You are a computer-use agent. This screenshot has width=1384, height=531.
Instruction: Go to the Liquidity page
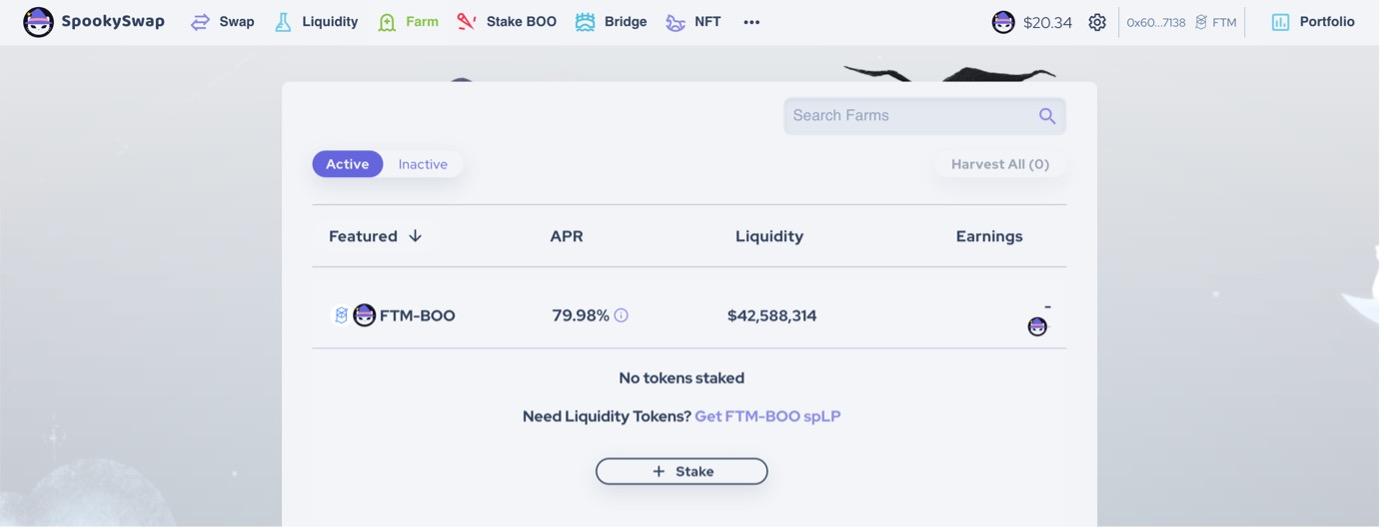[x=316, y=22]
